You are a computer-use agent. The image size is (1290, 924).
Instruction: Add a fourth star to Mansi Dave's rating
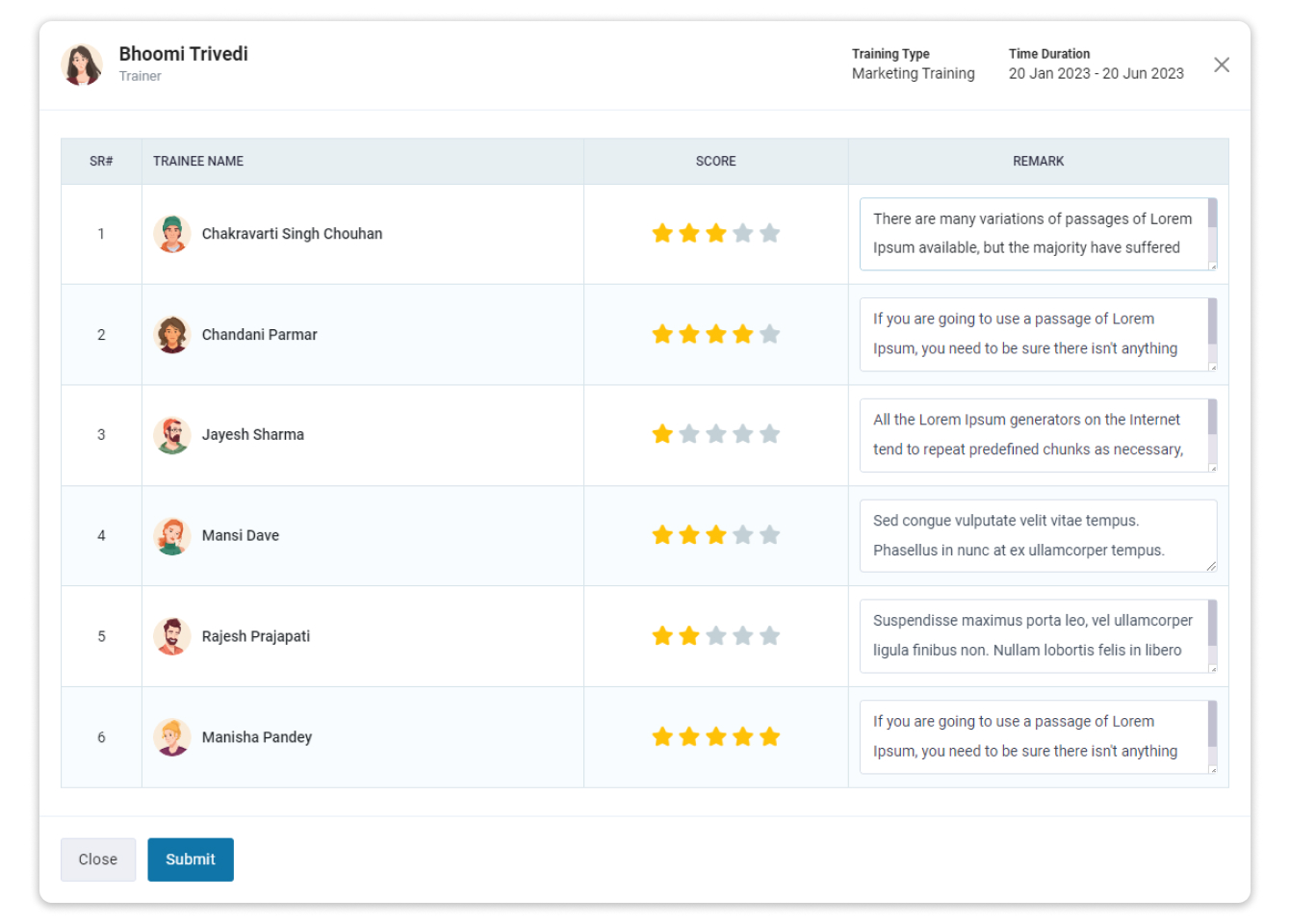[x=742, y=535]
